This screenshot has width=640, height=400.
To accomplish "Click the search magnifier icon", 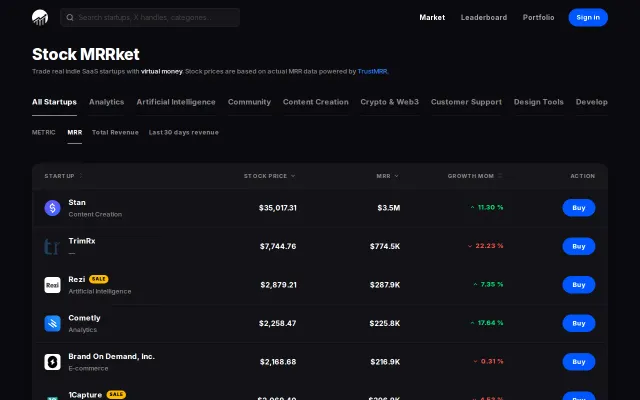I will (x=70, y=18).
